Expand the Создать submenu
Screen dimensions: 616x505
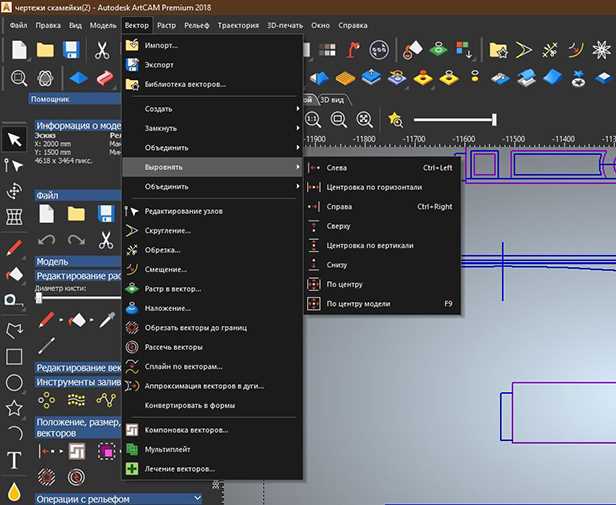pyautogui.click(x=212, y=109)
